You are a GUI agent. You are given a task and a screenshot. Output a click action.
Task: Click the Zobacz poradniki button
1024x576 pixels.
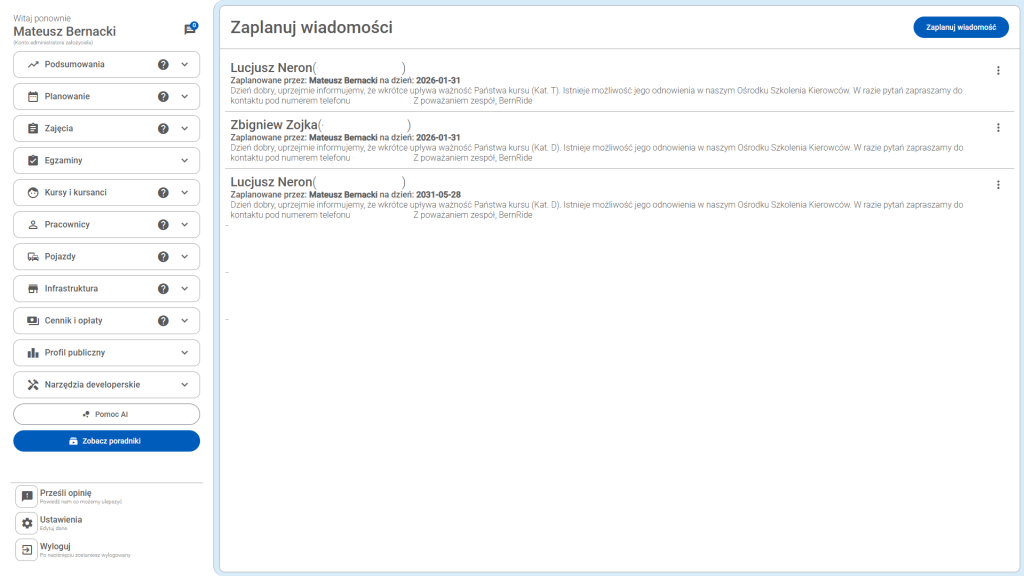(x=106, y=440)
